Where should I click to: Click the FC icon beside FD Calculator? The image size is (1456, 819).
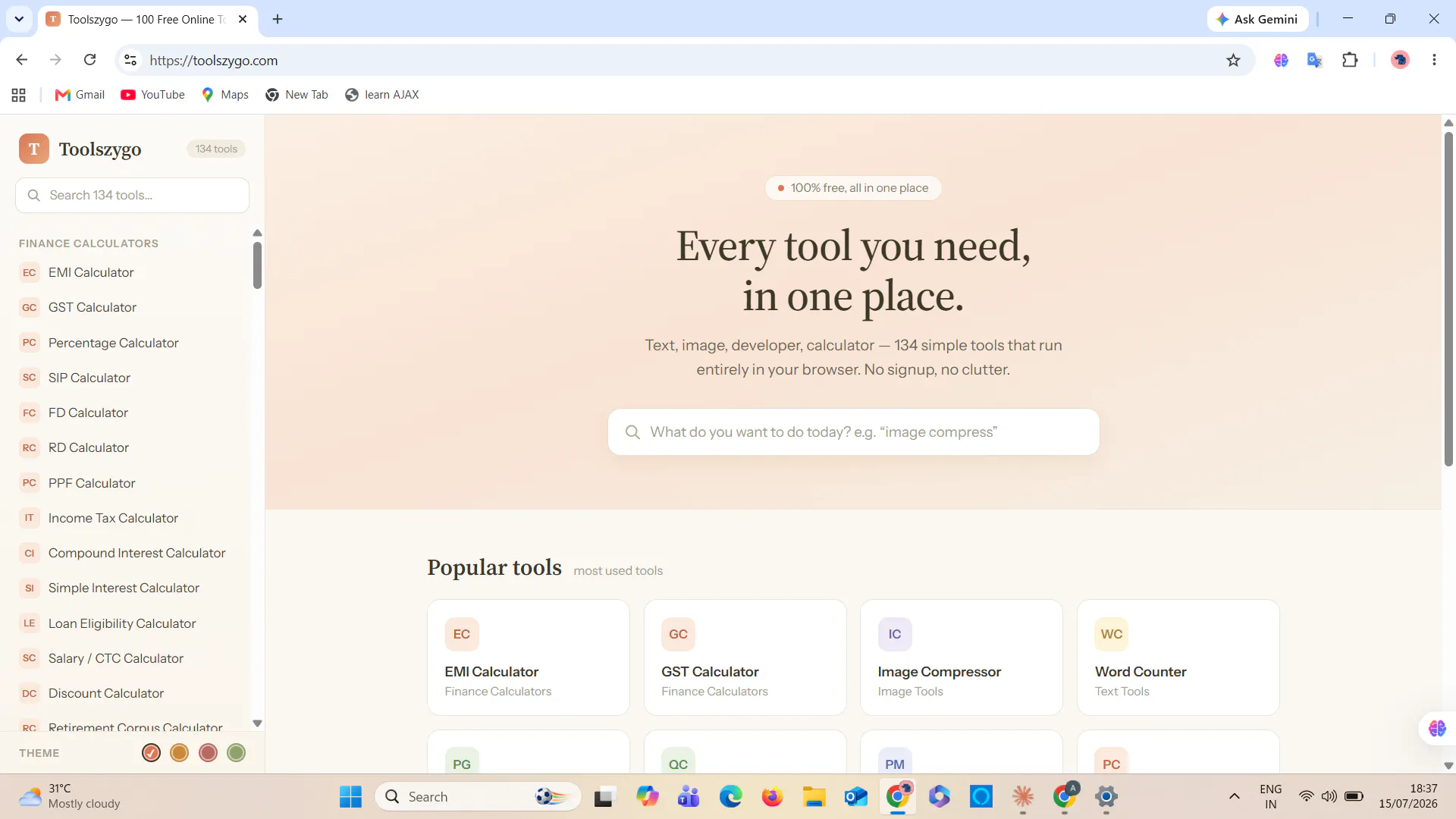click(29, 413)
